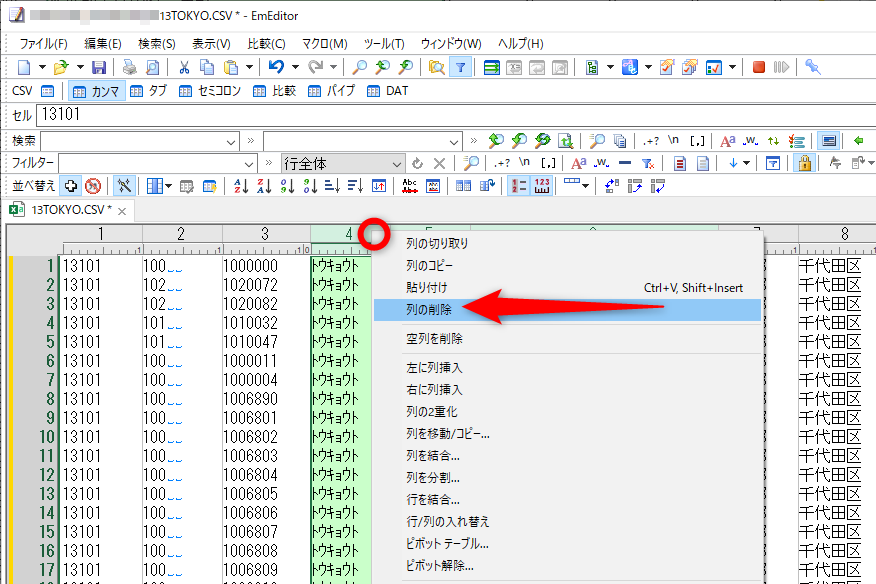Click the refresh filter icon
This screenshot has height=584, width=876.
417,164
